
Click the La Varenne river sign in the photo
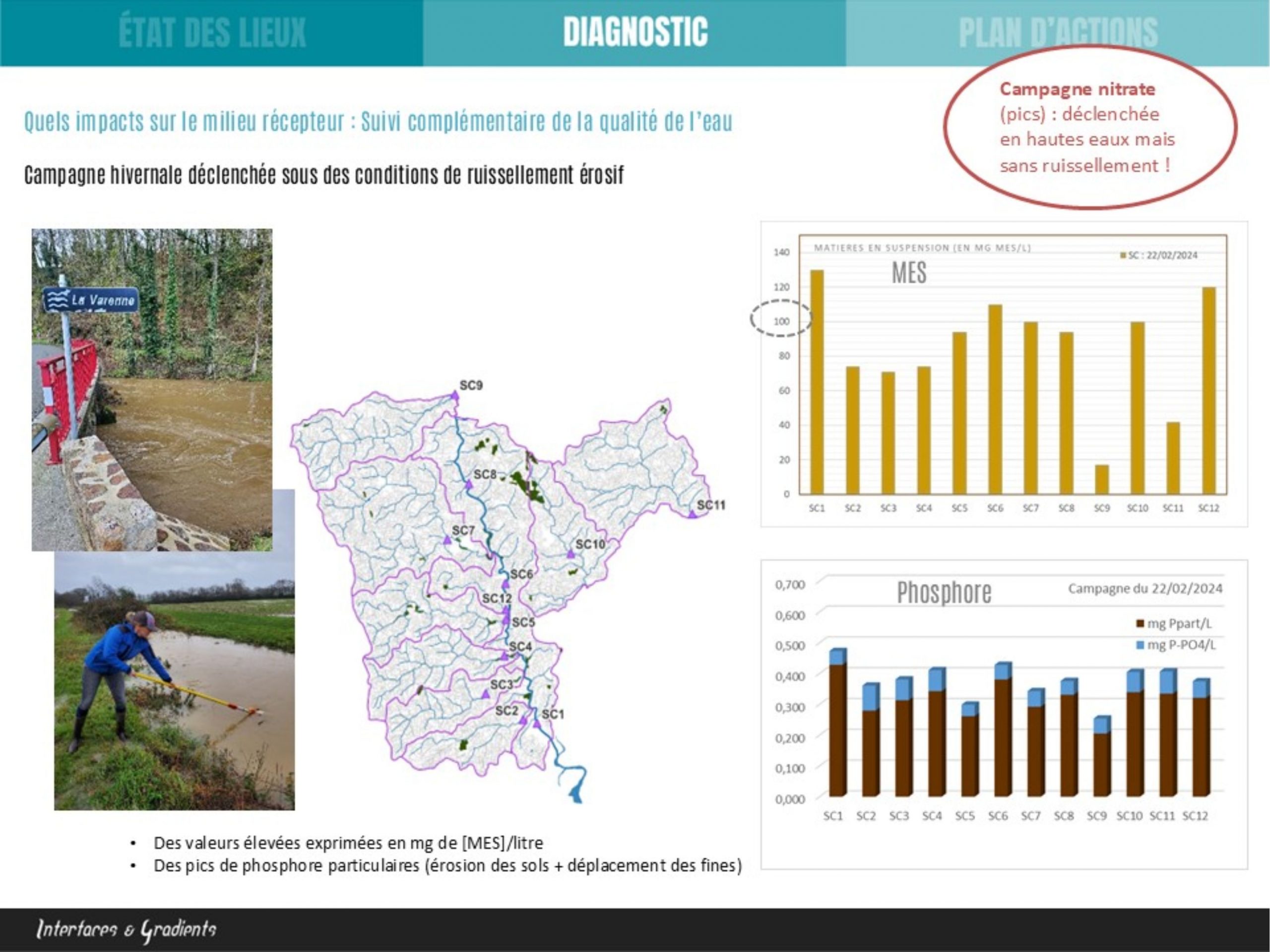pos(91,299)
